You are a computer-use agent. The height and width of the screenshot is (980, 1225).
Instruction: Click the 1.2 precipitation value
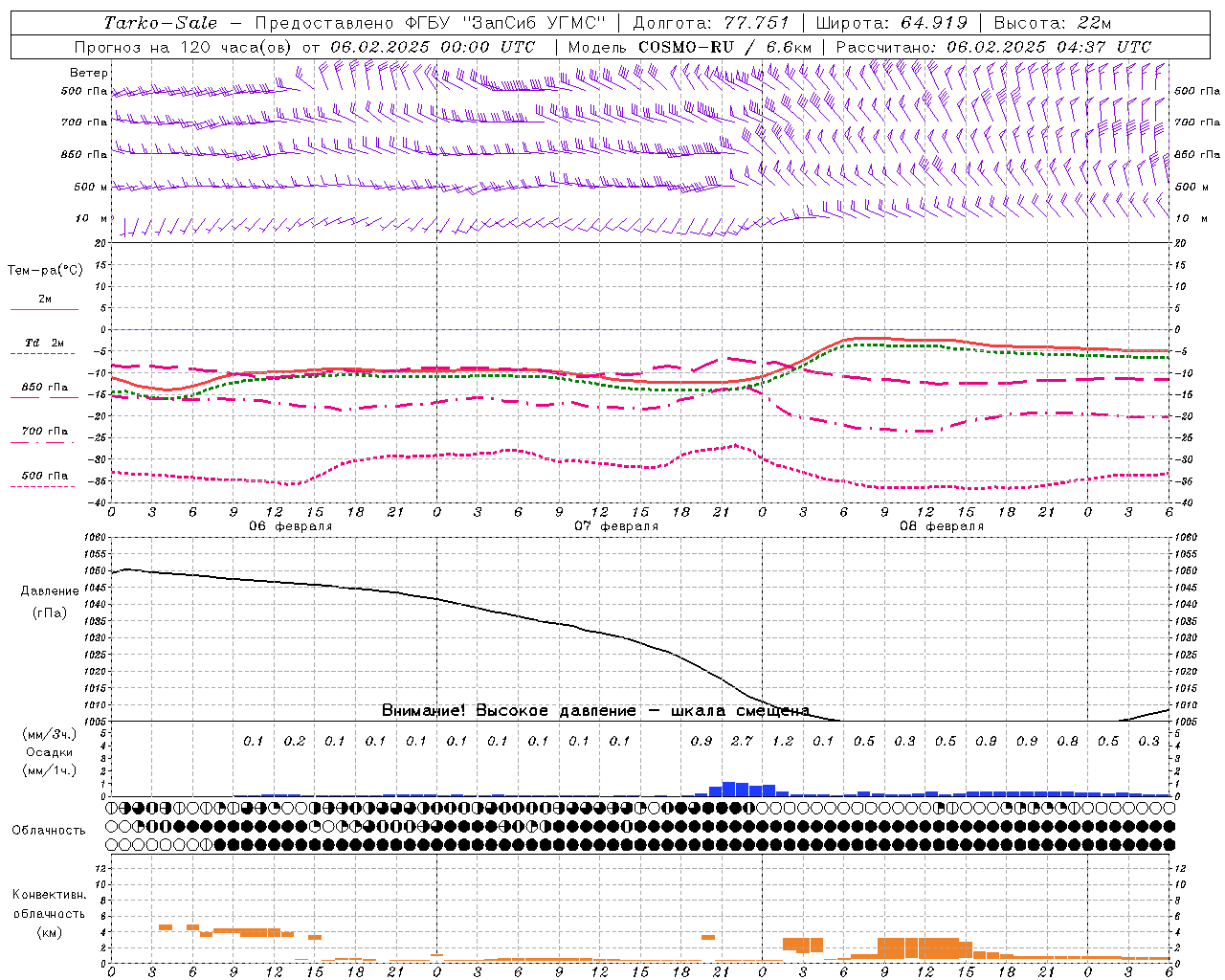pyautogui.click(x=783, y=741)
